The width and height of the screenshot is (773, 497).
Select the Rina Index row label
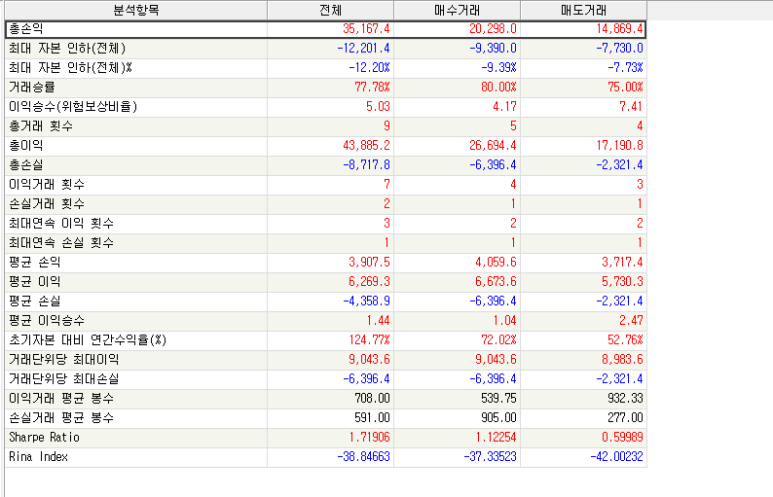(x=38, y=457)
